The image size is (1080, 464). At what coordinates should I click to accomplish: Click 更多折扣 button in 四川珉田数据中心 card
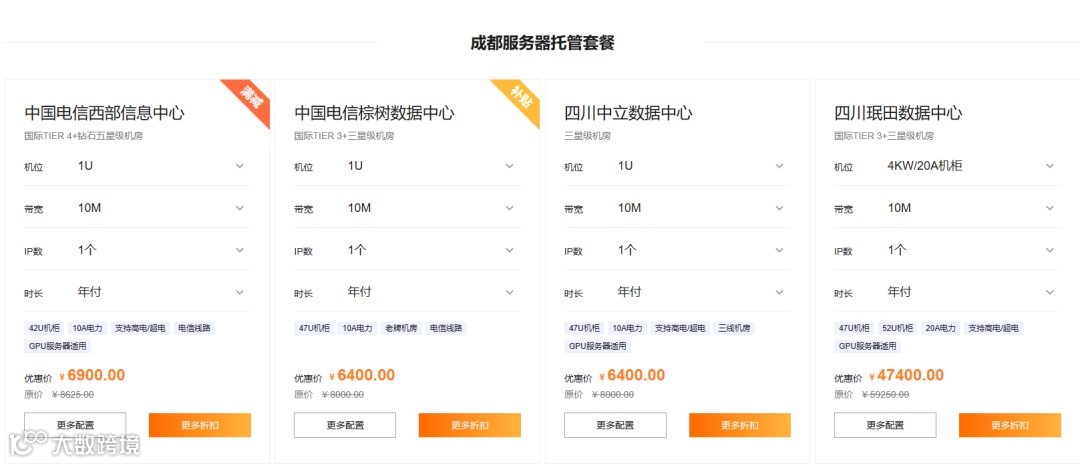[x=1010, y=425]
